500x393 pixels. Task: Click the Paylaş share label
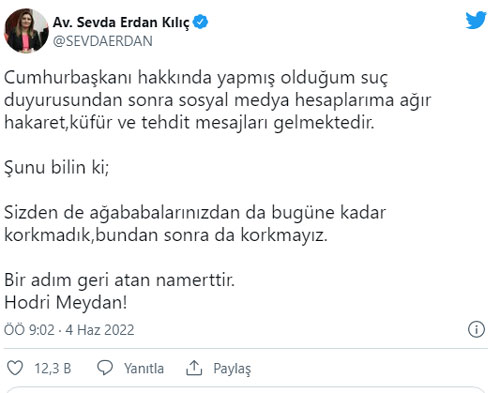tap(232, 369)
